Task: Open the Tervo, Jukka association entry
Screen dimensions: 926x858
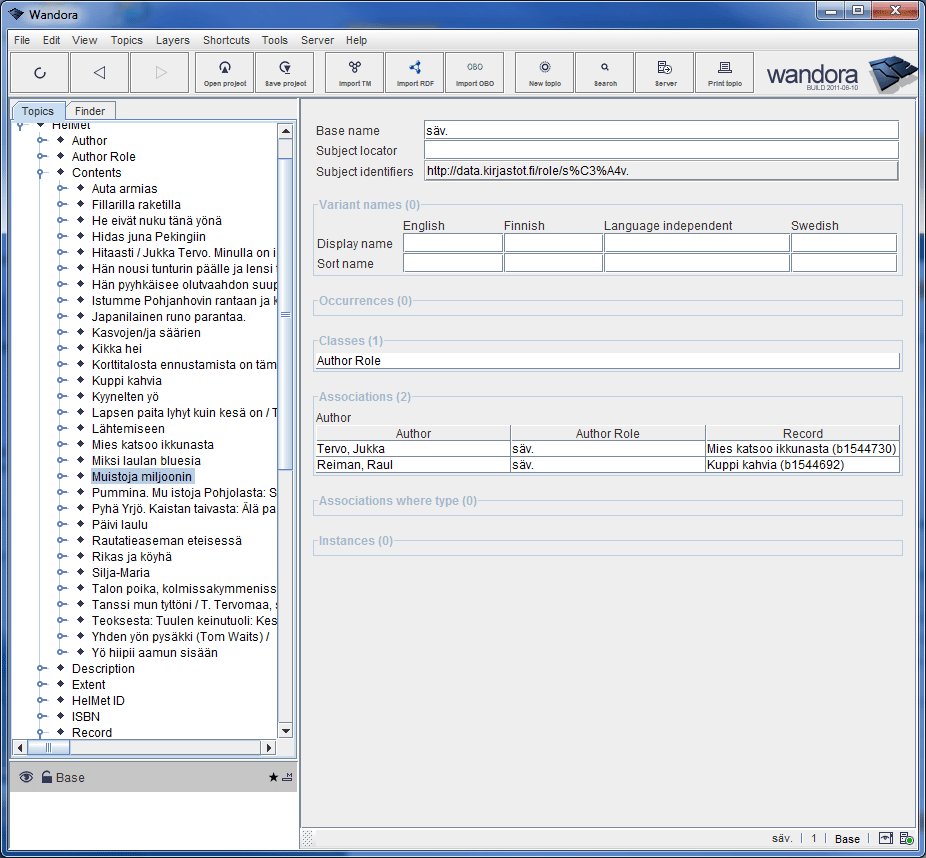Action: coord(352,449)
